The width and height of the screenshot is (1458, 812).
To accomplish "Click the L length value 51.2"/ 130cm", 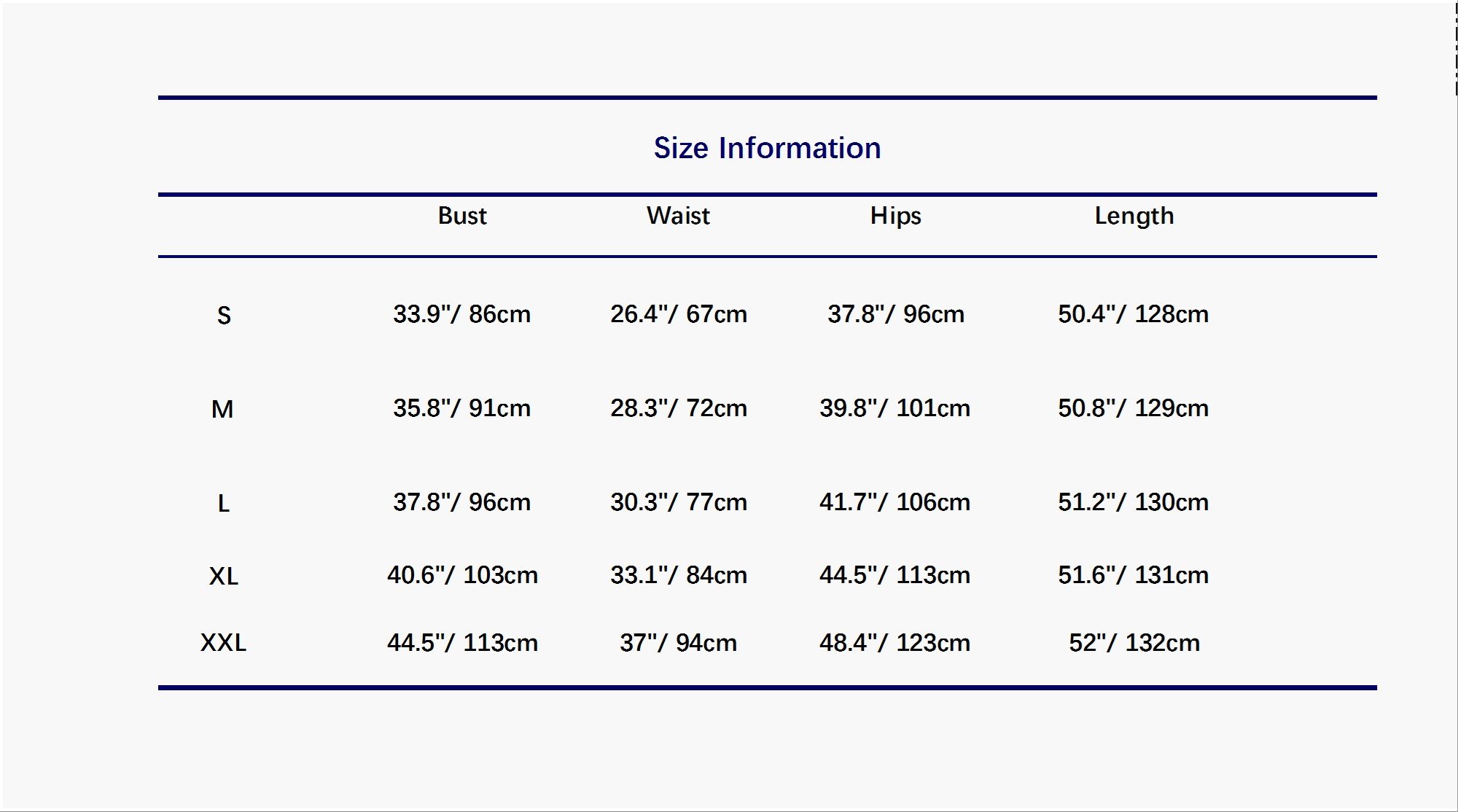I will [x=1133, y=502].
